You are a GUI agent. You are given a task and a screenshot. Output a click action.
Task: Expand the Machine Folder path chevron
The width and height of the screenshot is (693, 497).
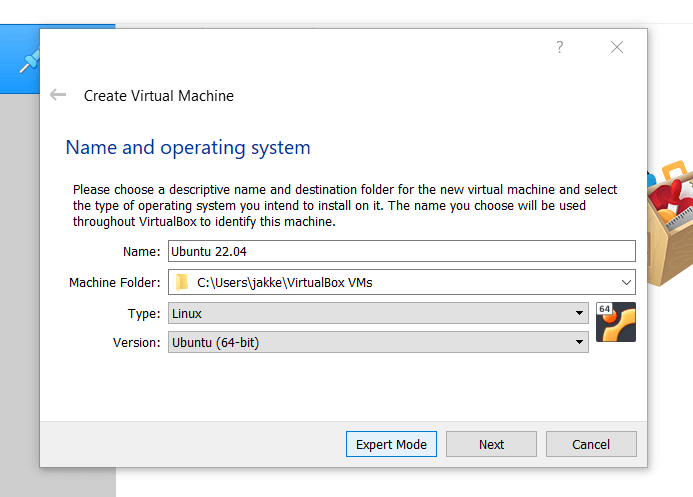coord(626,282)
